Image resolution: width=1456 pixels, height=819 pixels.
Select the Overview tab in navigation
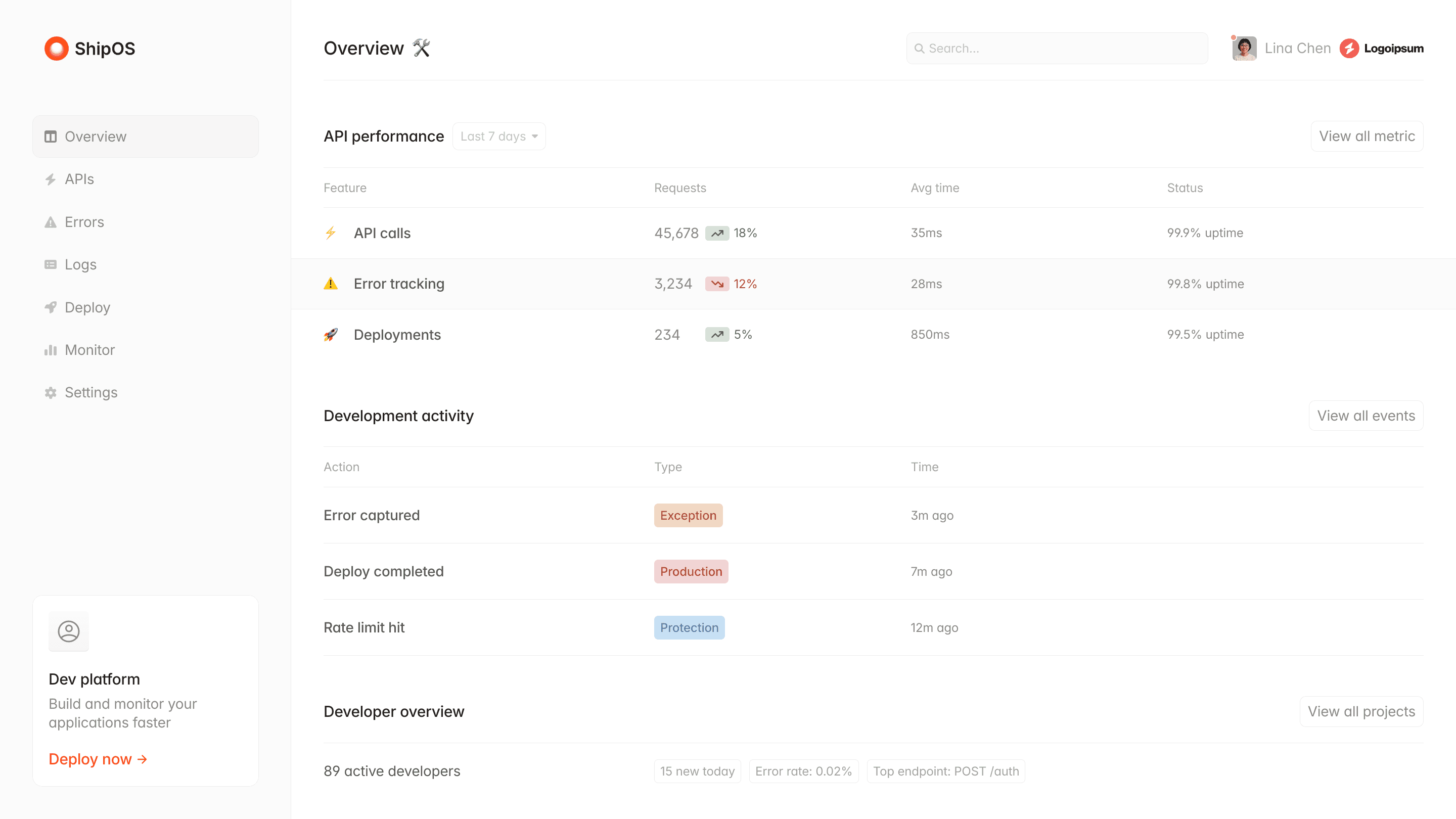[95, 136]
